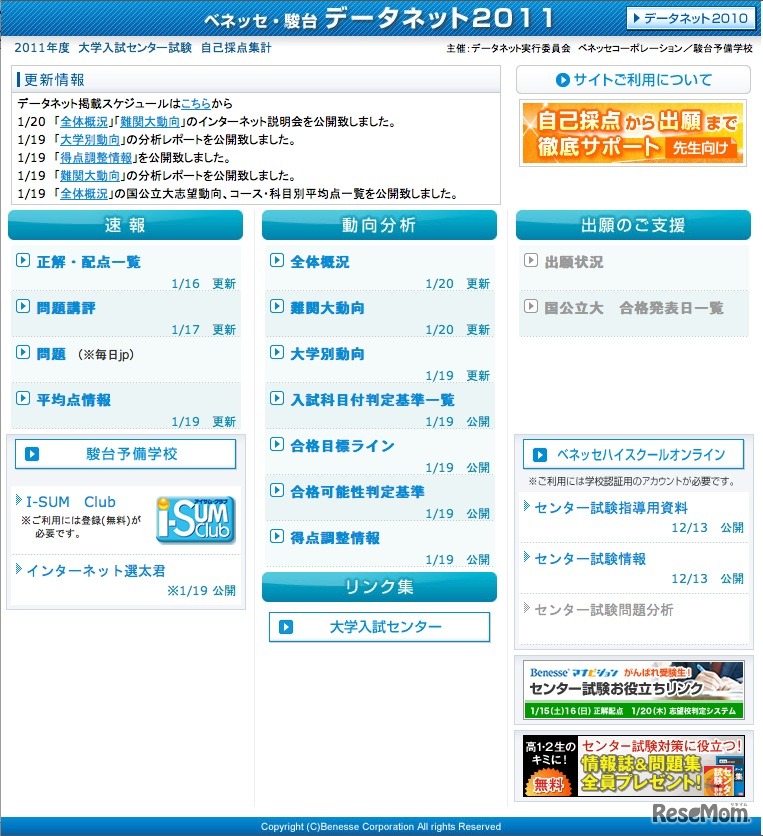Click arrow icon beside 得点調整情報 in 動向分析
763x836 pixels.
(277, 536)
